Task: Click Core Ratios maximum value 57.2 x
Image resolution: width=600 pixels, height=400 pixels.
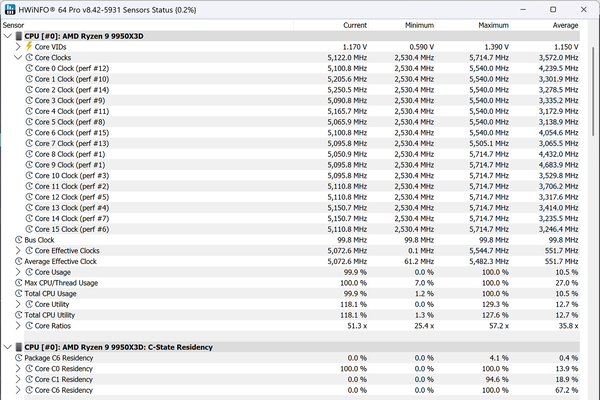Action: pyautogui.click(x=499, y=326)
